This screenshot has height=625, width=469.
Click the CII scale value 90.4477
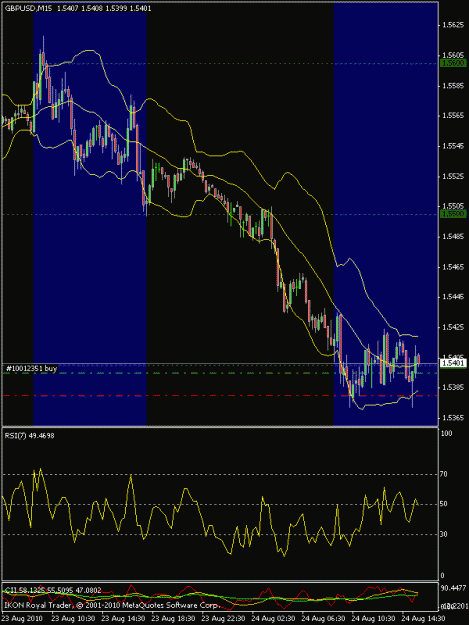click(x=453, y=588)
